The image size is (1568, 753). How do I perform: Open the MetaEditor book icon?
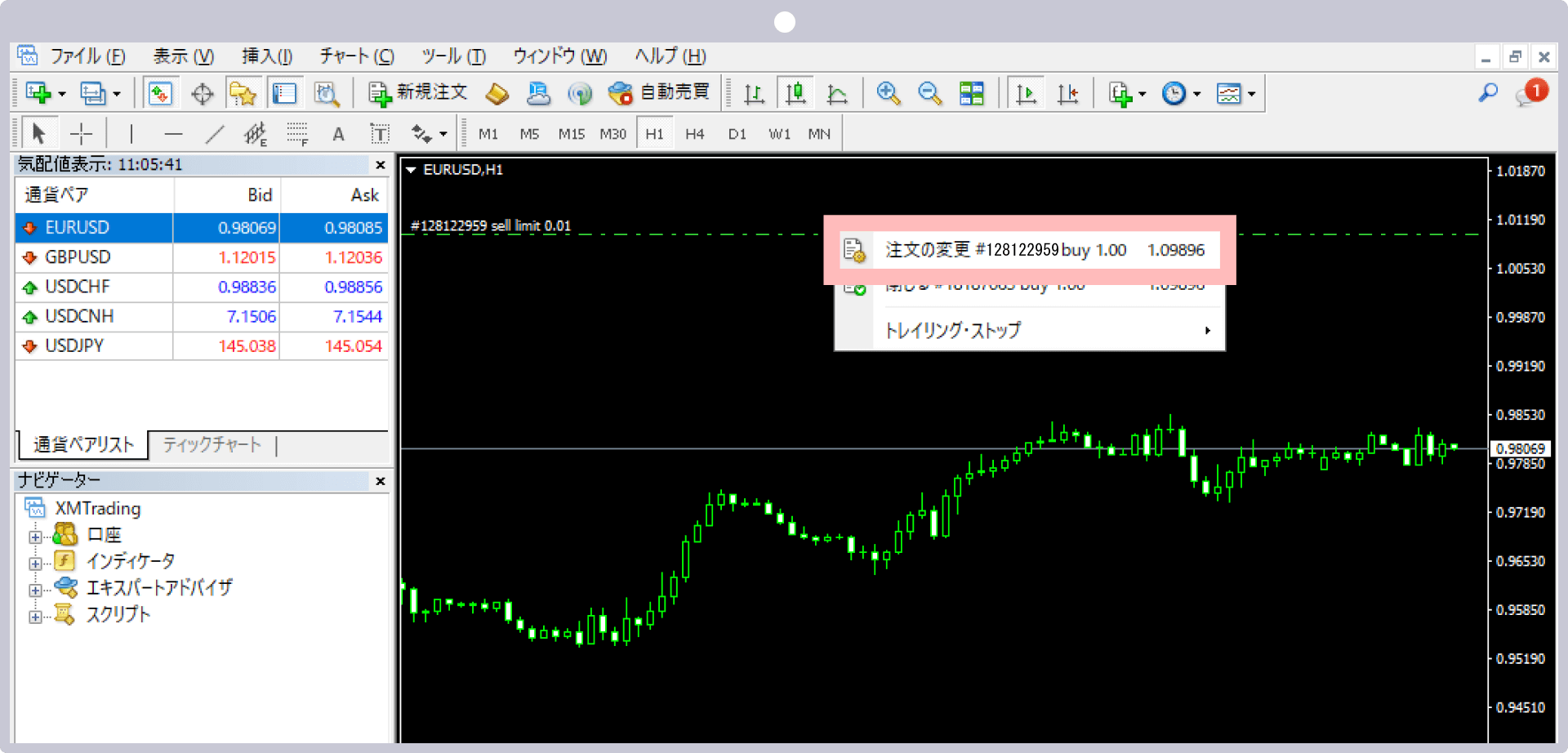coord(497,94)
